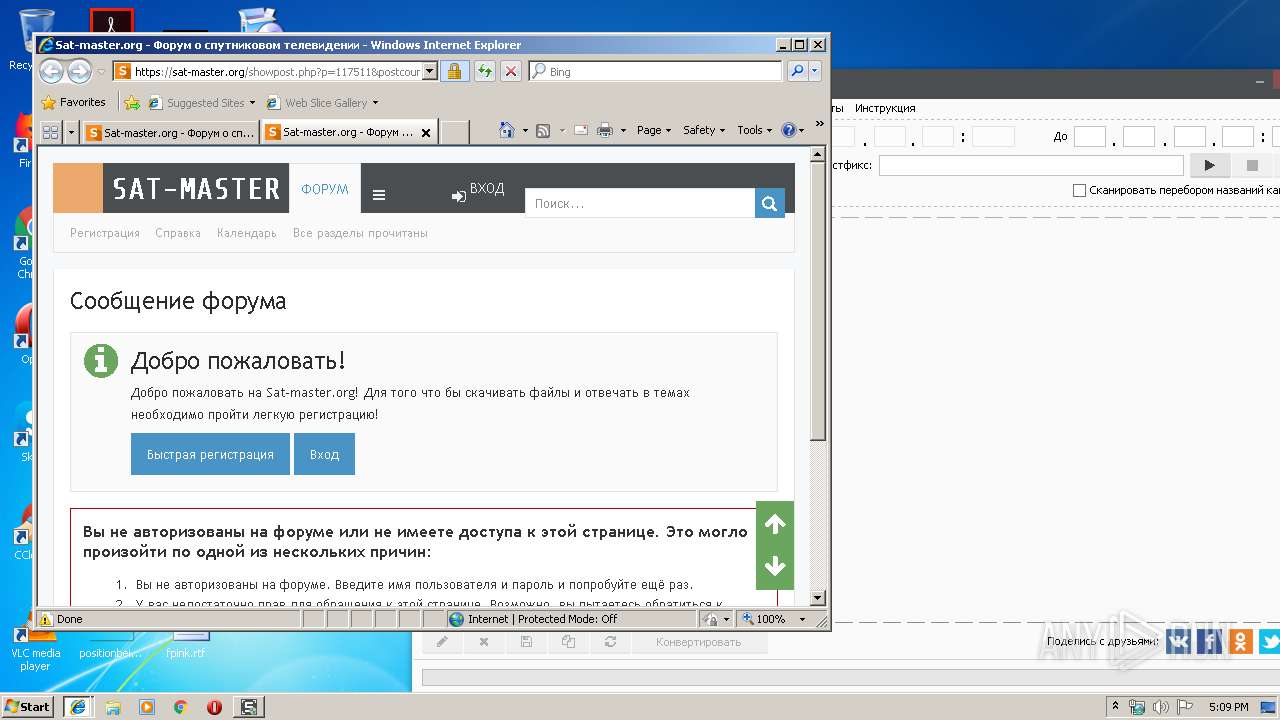1280x720 pixels.
Task: Click the ВХОД login link in header
Action: coord(478,189)
